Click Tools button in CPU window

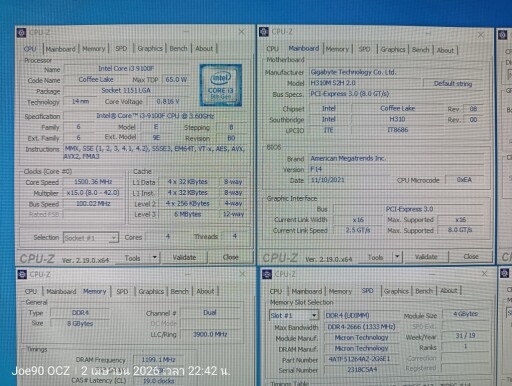(133, 258)
